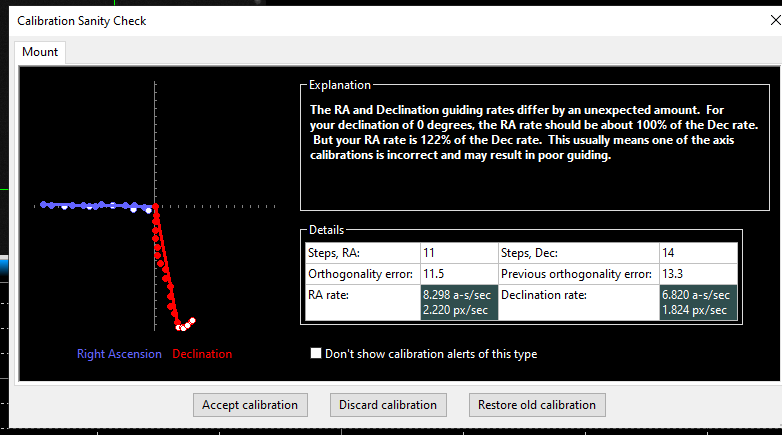Image resolution: width=782 pixels, height=435 pixels.
Task: Select the RA rate value cell
Action: [458, 303]
